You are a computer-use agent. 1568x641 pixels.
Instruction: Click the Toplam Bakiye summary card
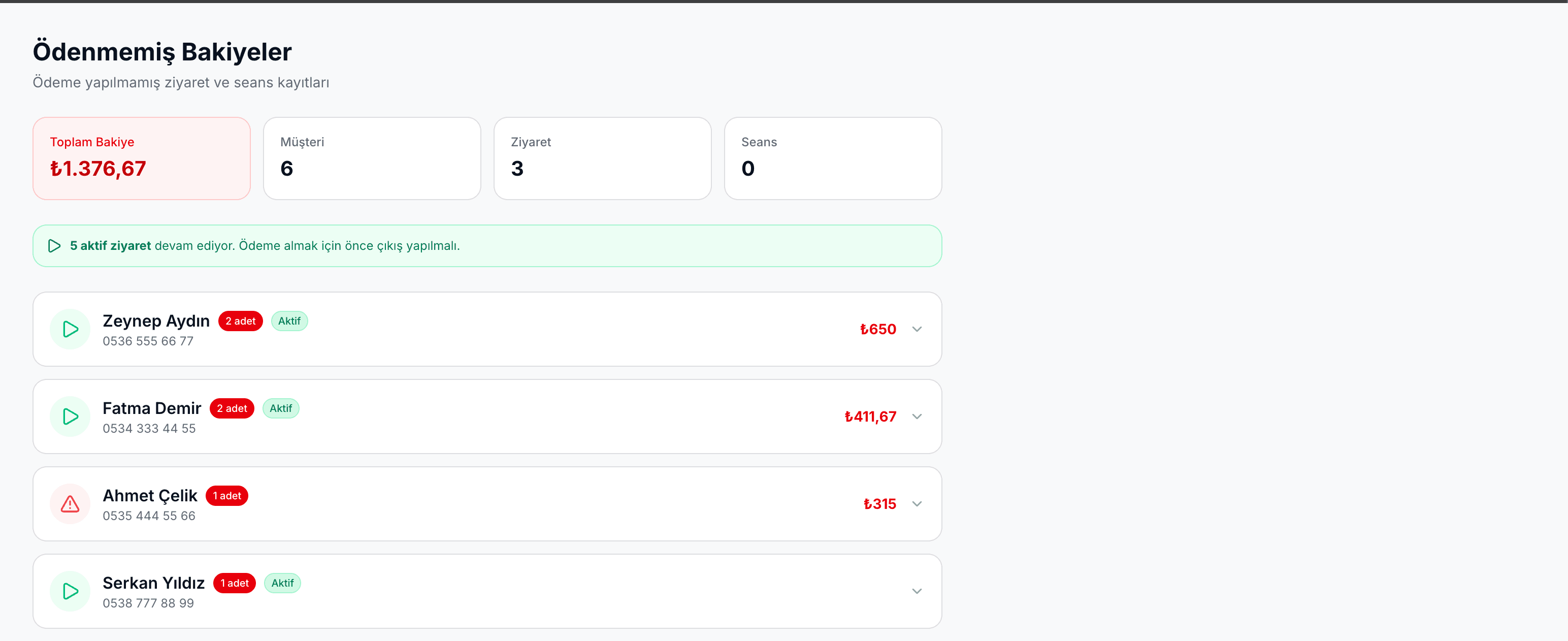[141, 158]
